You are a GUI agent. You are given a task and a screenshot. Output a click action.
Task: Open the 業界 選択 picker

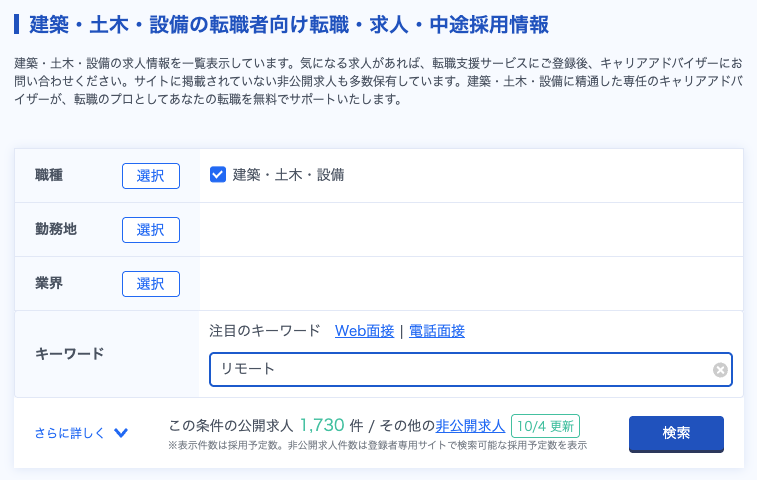(151, 284)
